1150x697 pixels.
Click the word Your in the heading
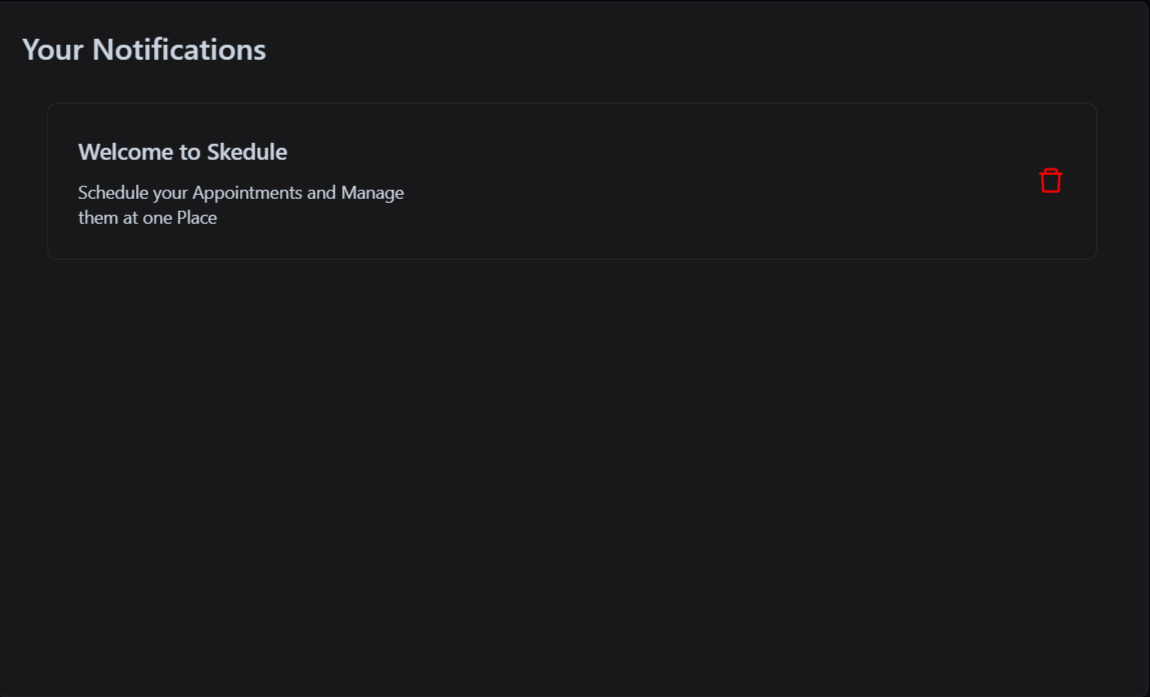53,50
